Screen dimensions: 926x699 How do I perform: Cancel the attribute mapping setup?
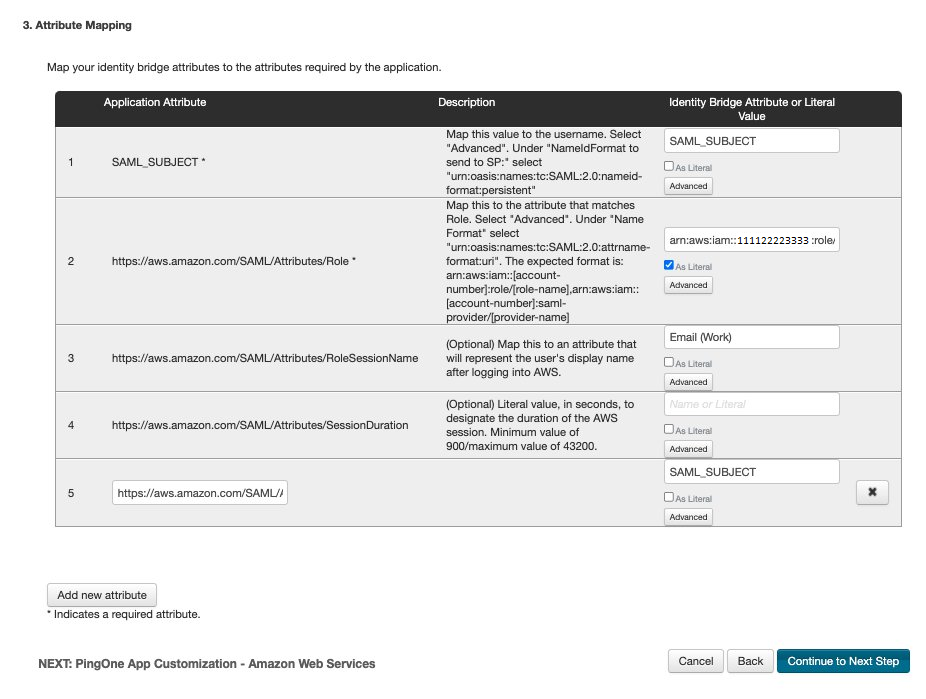(x=695, y=661)
